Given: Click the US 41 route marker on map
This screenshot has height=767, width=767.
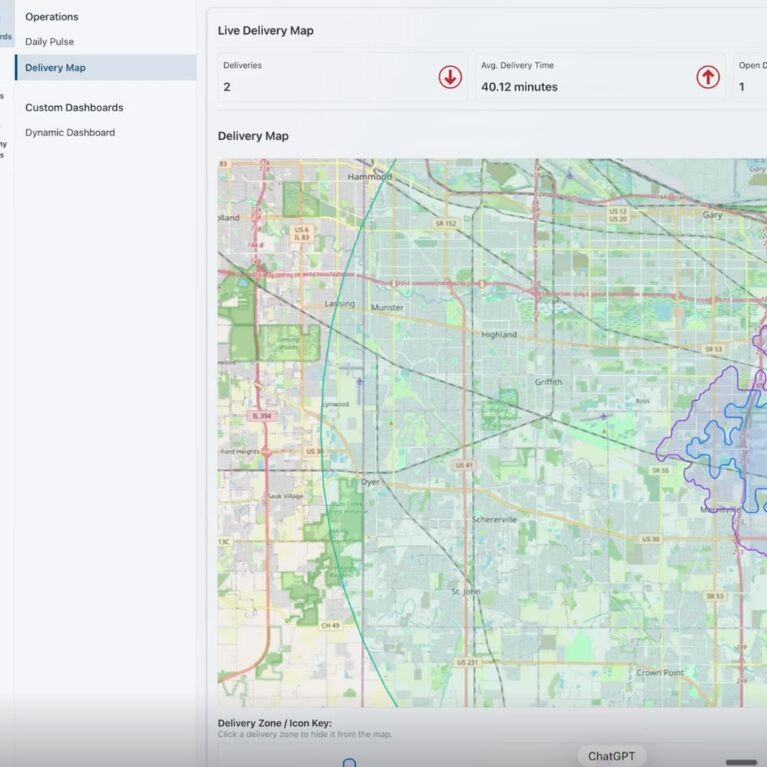Looking at the screenshot, I should 464,465.
